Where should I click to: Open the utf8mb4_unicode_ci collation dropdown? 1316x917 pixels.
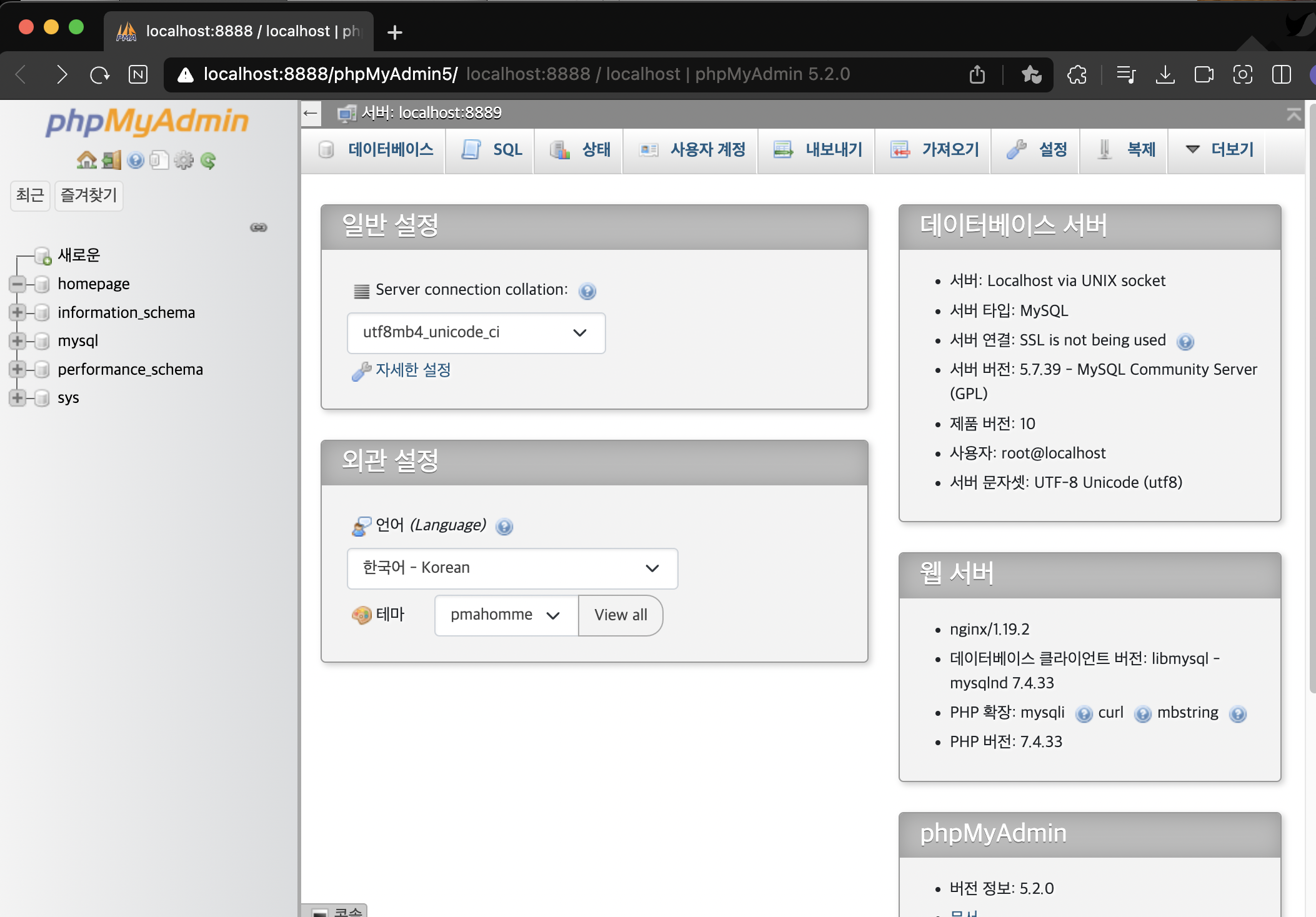[x=476, y=333]
